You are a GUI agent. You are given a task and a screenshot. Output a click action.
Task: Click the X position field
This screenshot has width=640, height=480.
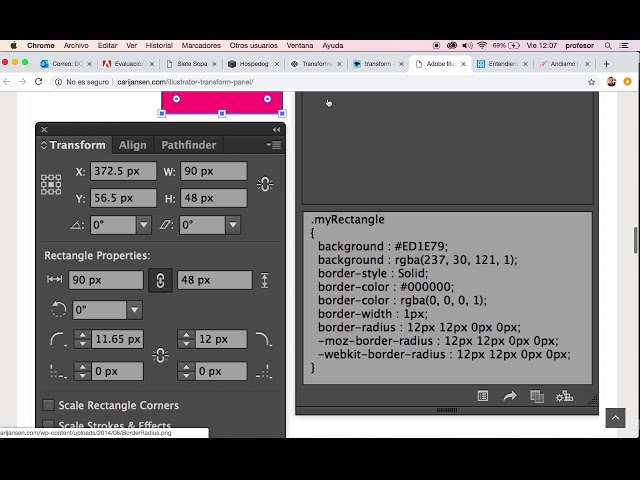pos(123,171)
